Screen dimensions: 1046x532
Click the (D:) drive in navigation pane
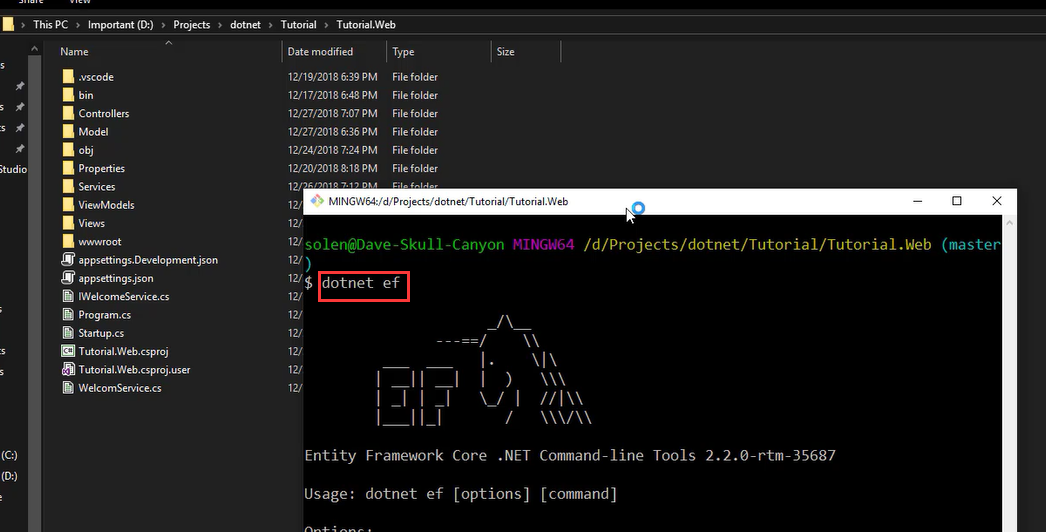pos(9,476)
